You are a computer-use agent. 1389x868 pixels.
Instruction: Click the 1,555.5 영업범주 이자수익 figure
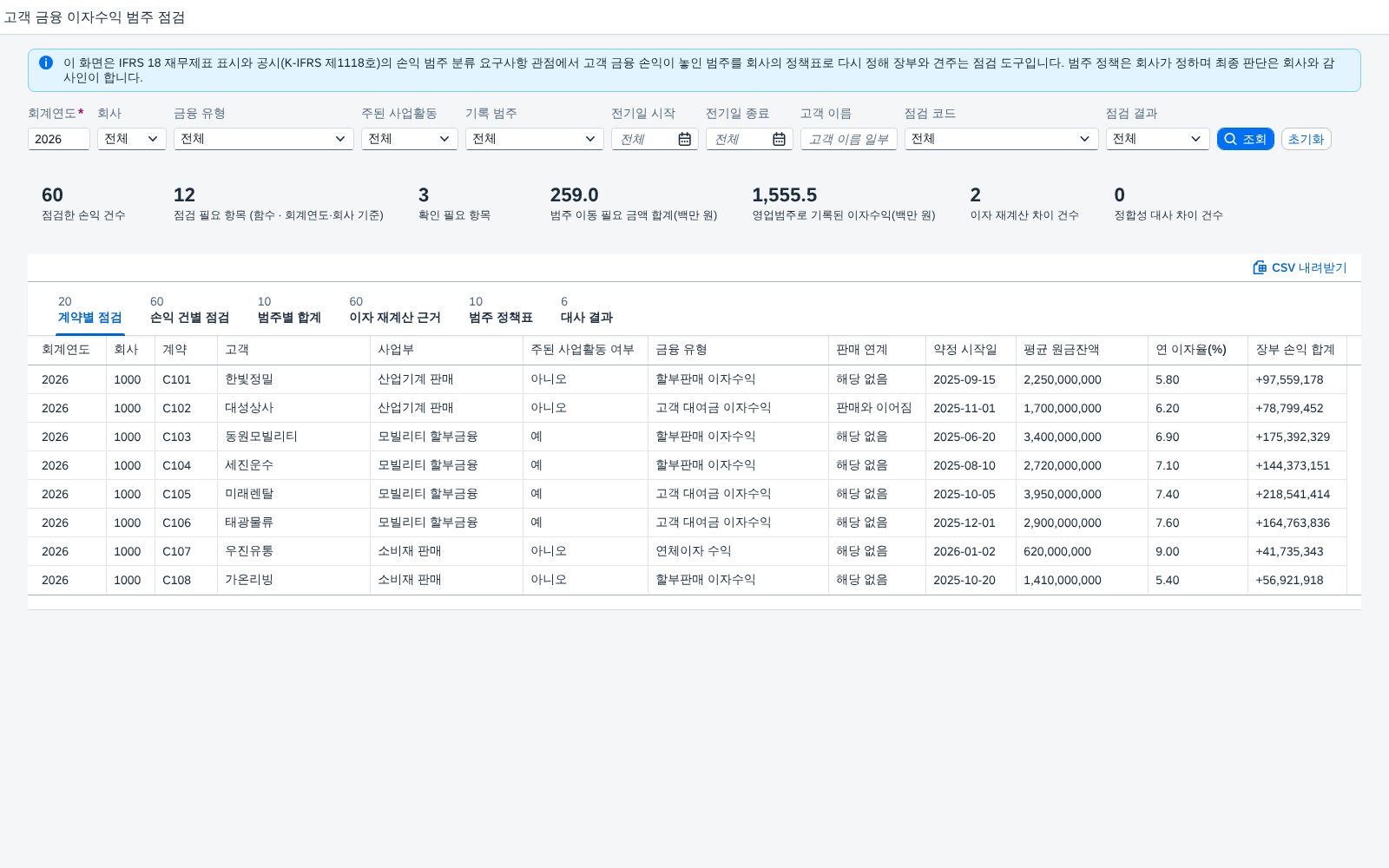pyautogui.click(x=785, y=195)
